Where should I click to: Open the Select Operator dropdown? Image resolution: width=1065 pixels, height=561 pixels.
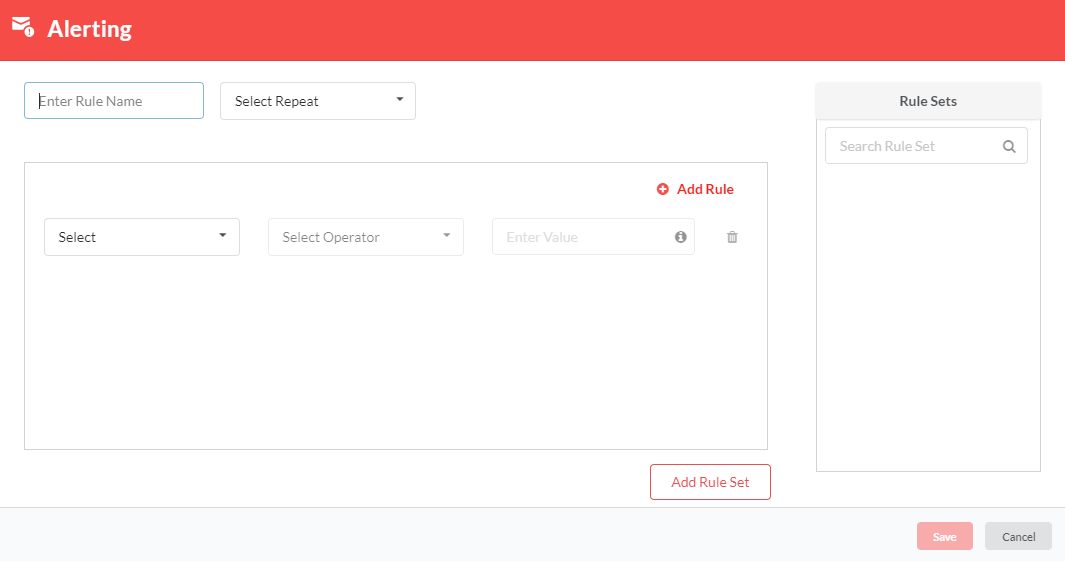[x=366, y=237]
